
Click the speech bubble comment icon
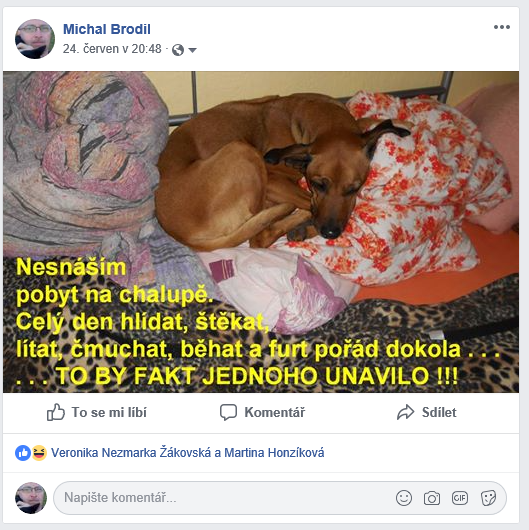tap(228, 412)
